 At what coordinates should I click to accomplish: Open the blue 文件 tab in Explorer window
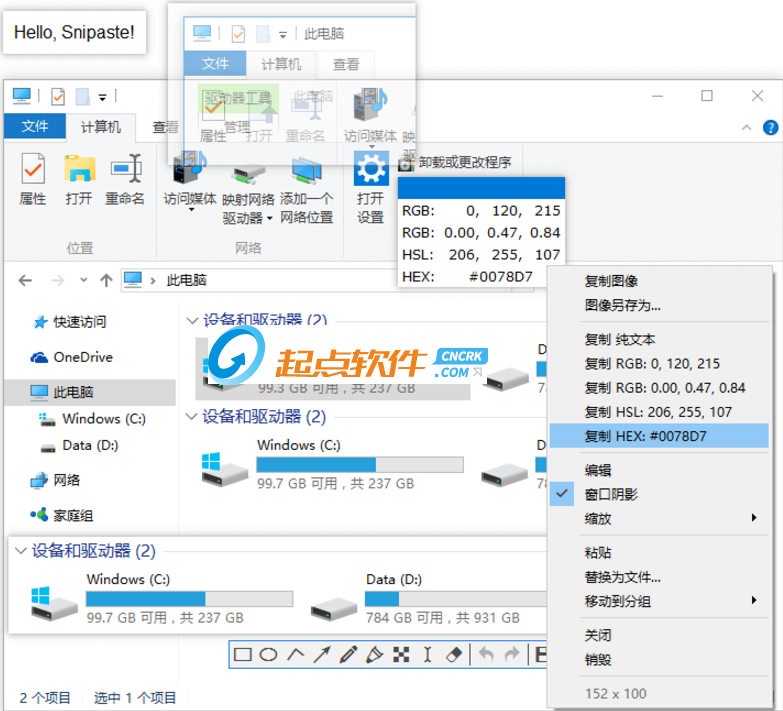click(x=35, y=126)
